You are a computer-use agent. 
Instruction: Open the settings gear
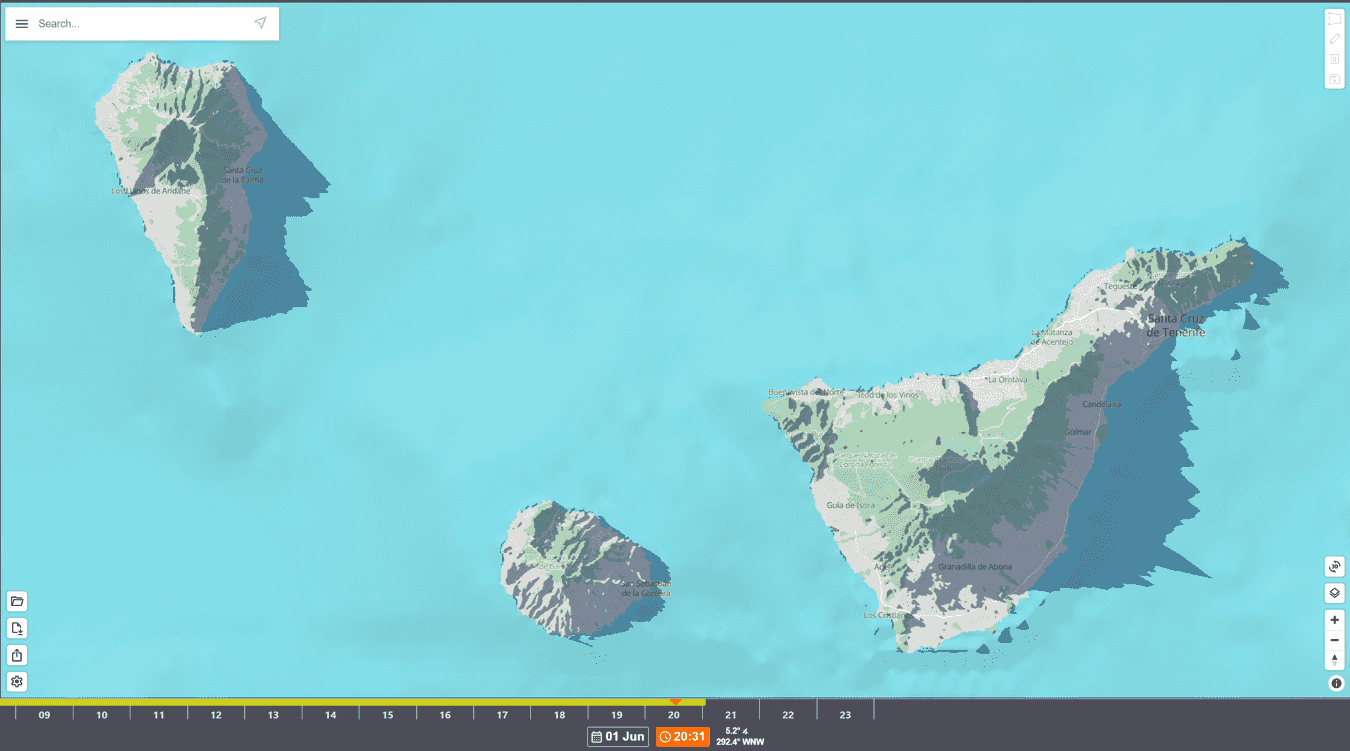point(17,682)
